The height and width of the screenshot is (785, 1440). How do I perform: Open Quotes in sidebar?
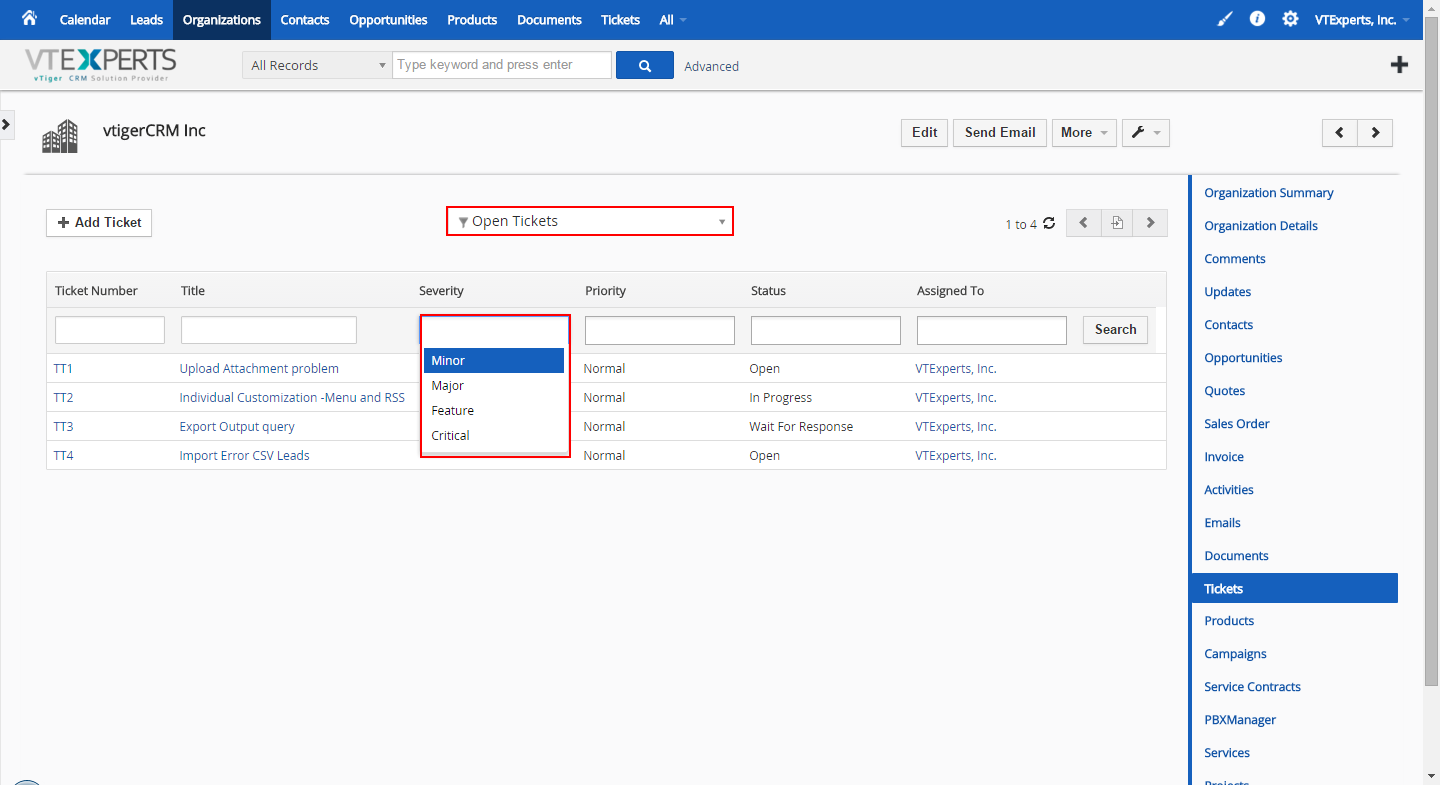1225,391
